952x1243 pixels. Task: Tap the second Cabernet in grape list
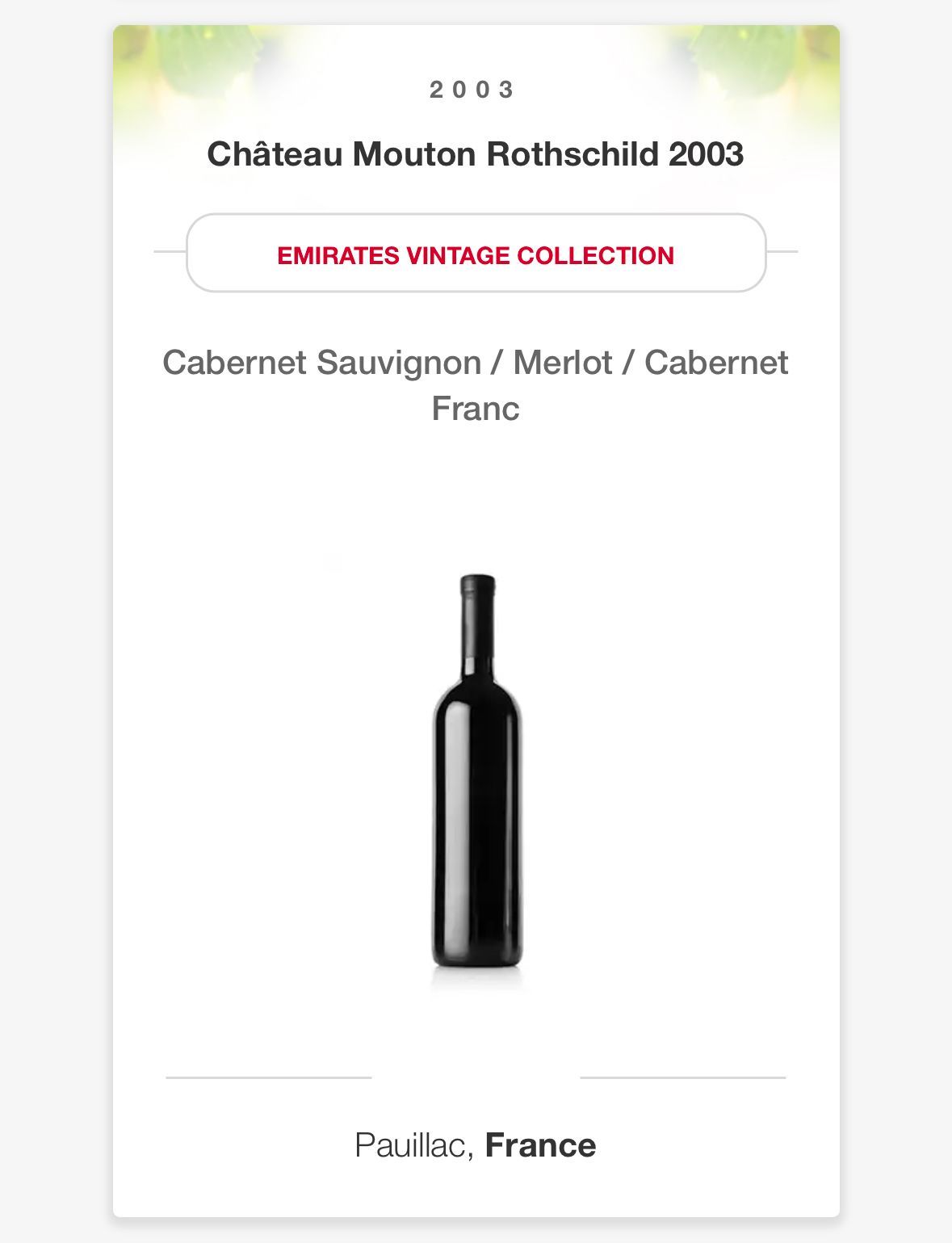click(x=715, y=363)
